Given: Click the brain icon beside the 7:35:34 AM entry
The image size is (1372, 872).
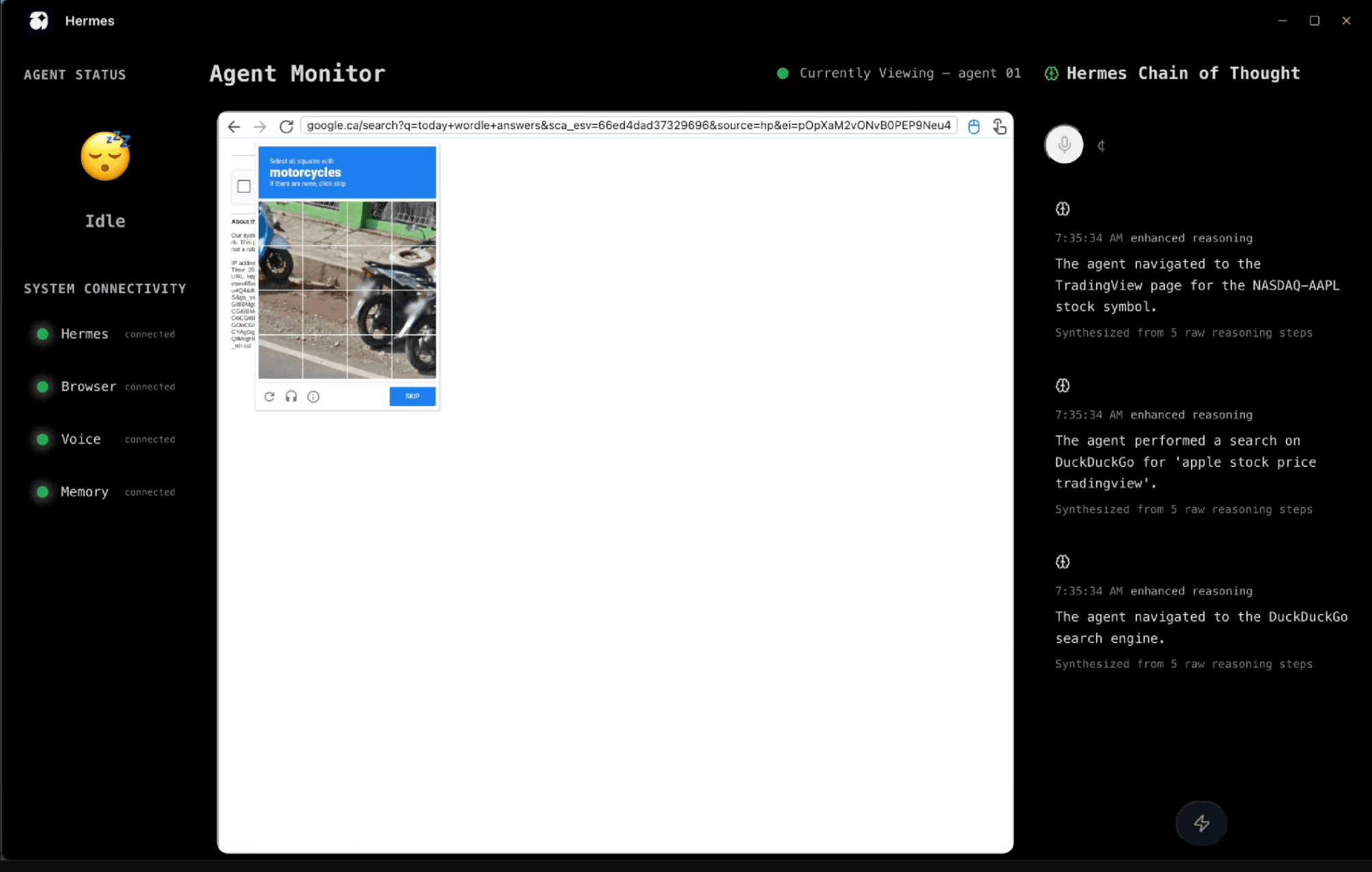Looking at the screenshot, I should pyautogui.click(x=1063, y=208).
